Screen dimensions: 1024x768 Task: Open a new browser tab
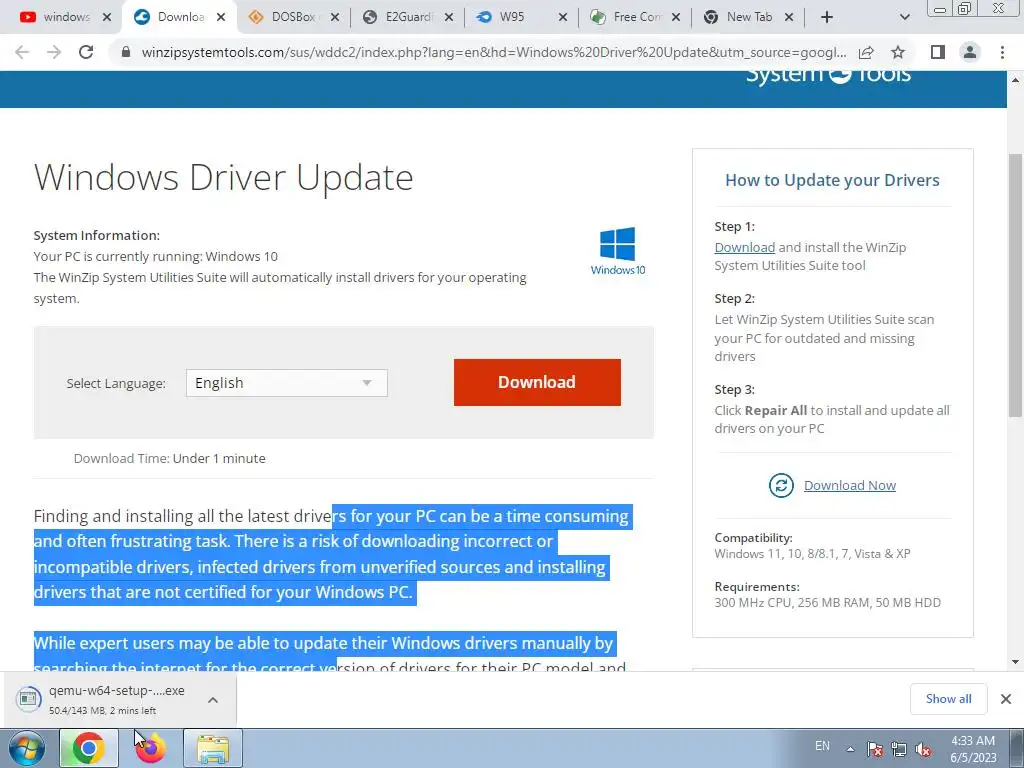click(x=827, y=17)
